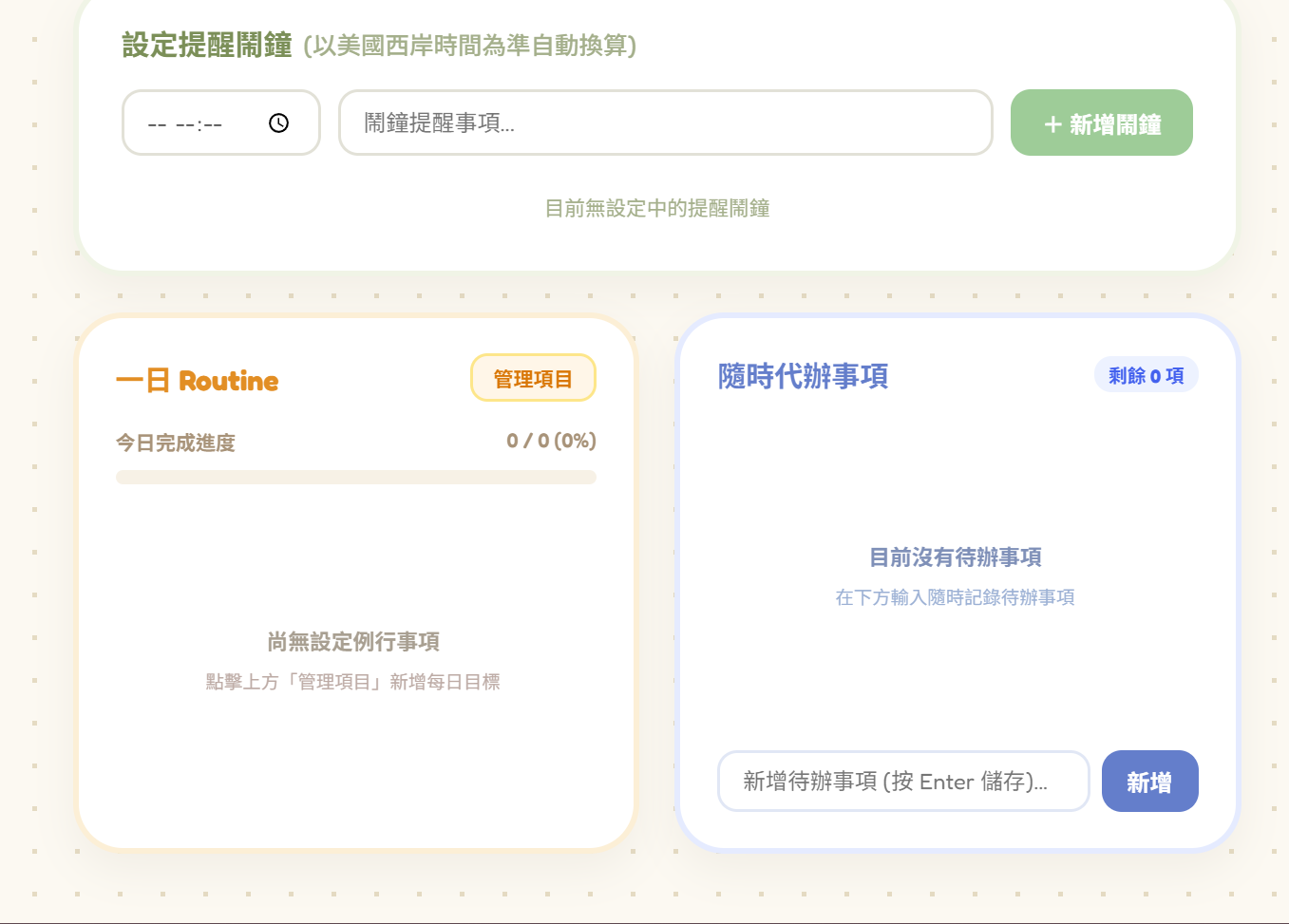Click the 隨時代辦事項 heading
This screenshot has height=924, width=1289.
[804, 376]
